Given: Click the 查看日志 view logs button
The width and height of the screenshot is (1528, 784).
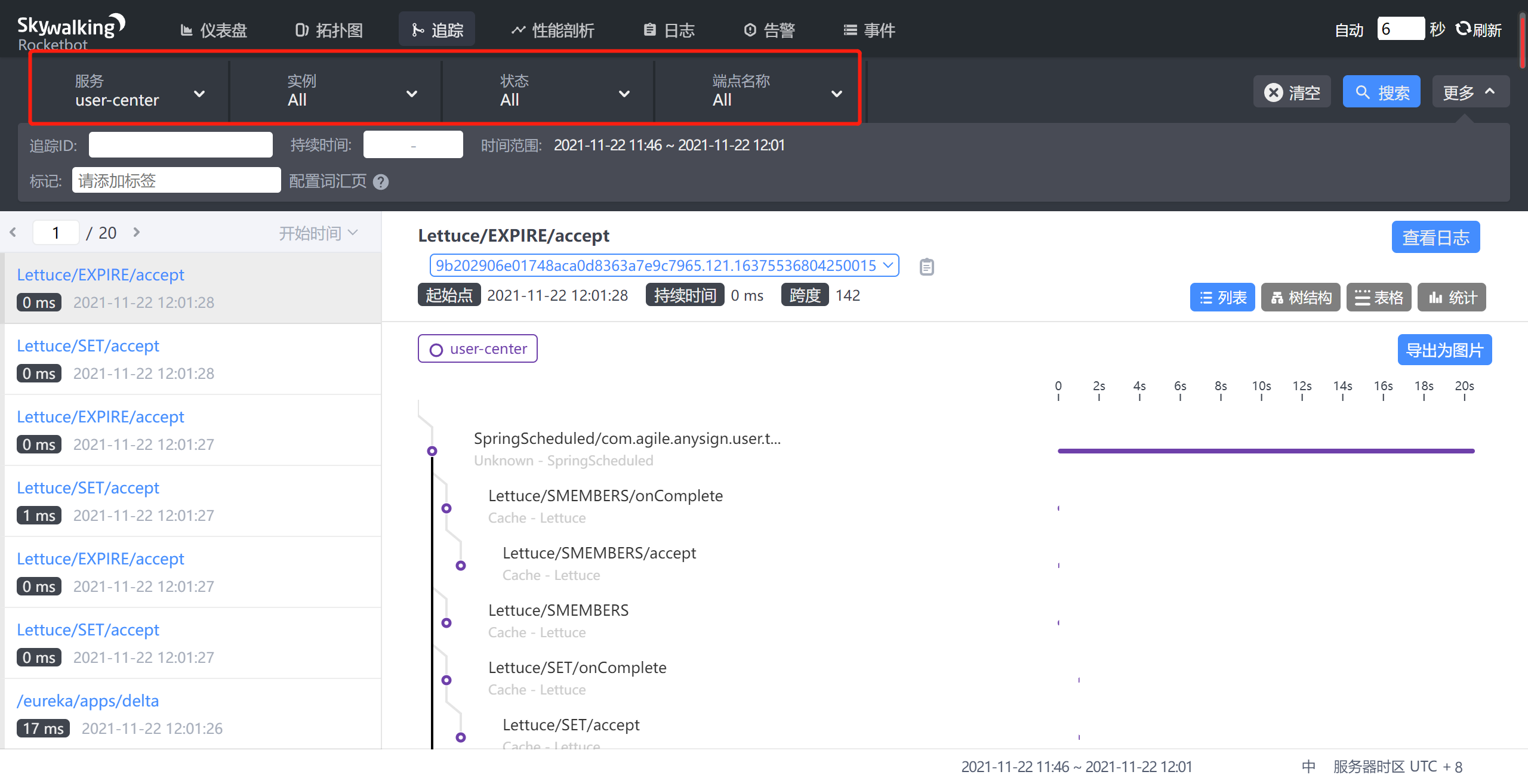Looking at the screenshot, I should pyautogui.click(x=1435, y=237).
